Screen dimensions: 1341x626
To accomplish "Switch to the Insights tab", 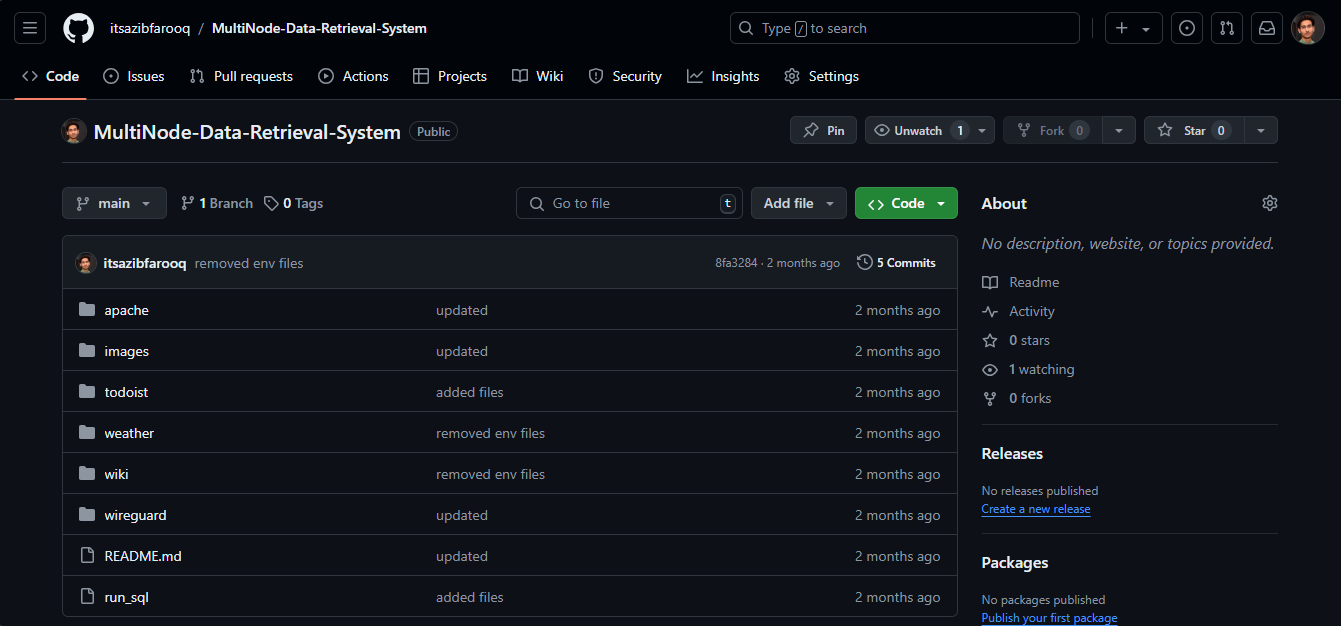I will 723,76.
